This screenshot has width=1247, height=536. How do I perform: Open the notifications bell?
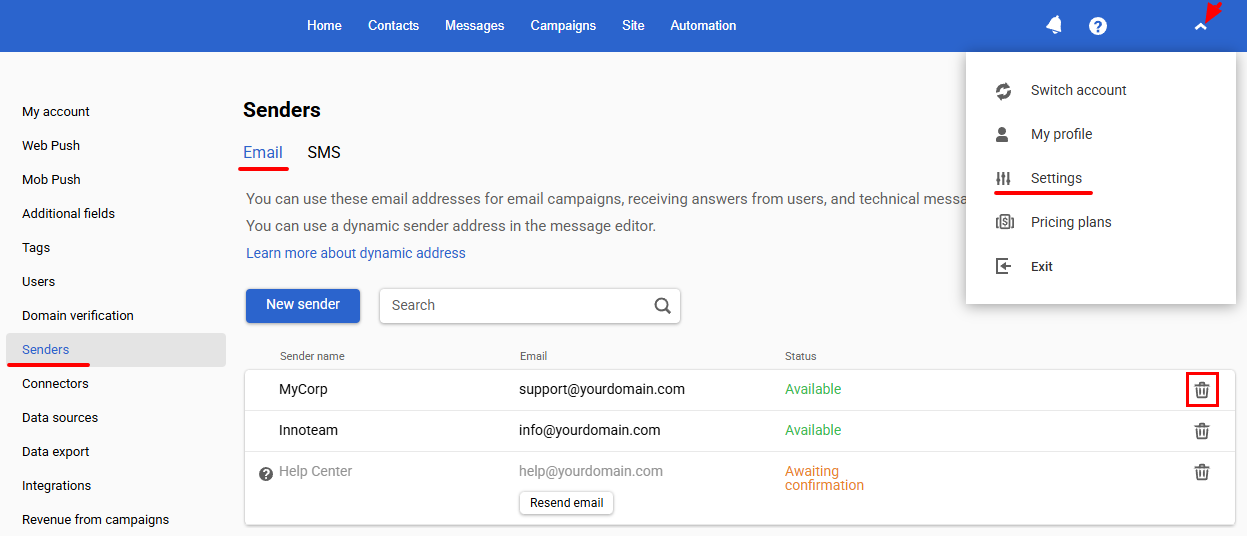pos(1054,25)
